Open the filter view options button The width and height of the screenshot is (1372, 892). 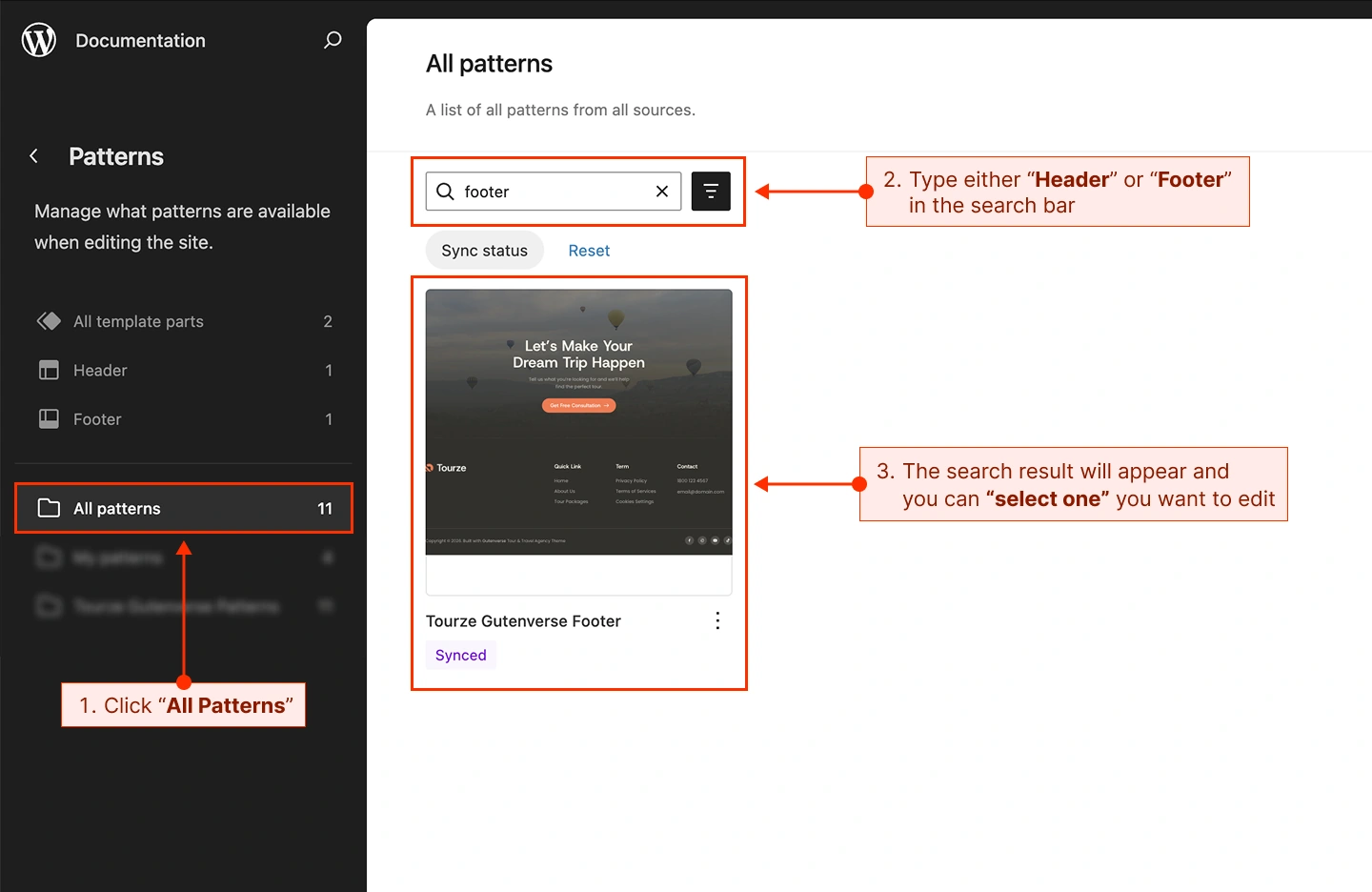pyautogui.click(x=711, y=192)
